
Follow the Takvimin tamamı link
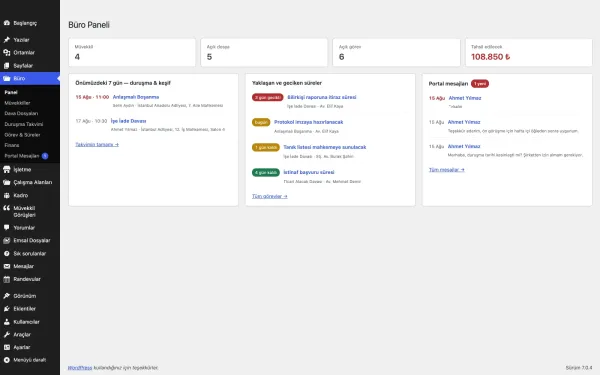point(97,144)
